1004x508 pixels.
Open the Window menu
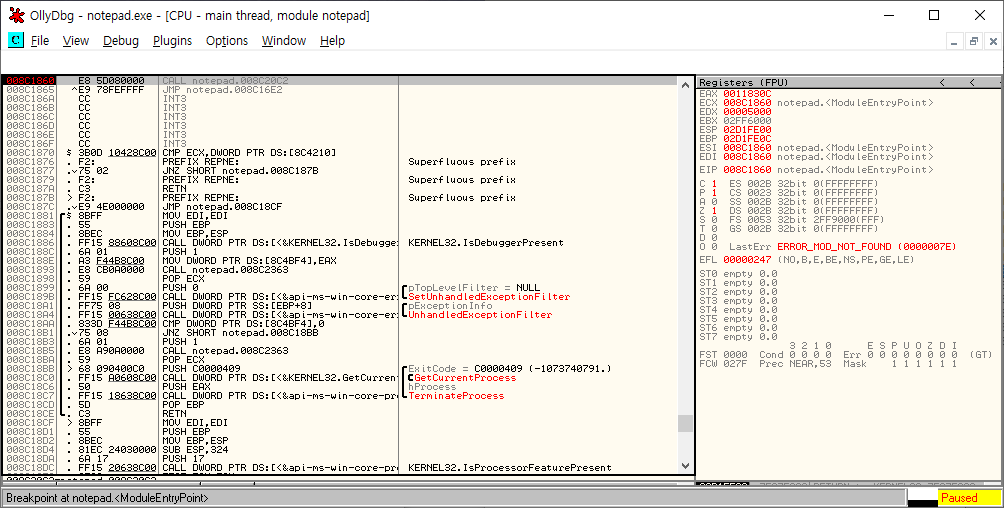[x=284, y=40]
